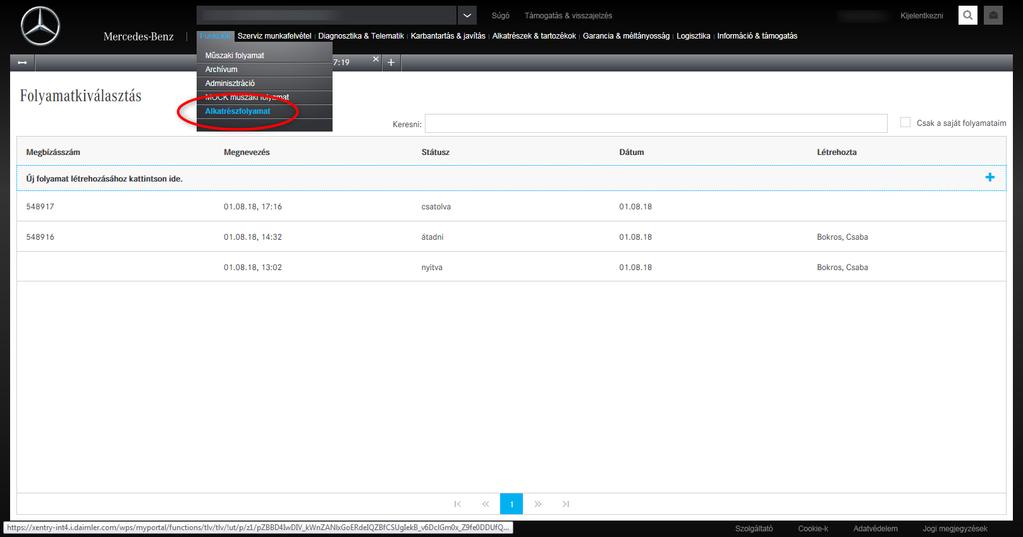Sort by the Megnevezés column header
The height and width of the screenshot is (537, 1023).
pos(247,152)
